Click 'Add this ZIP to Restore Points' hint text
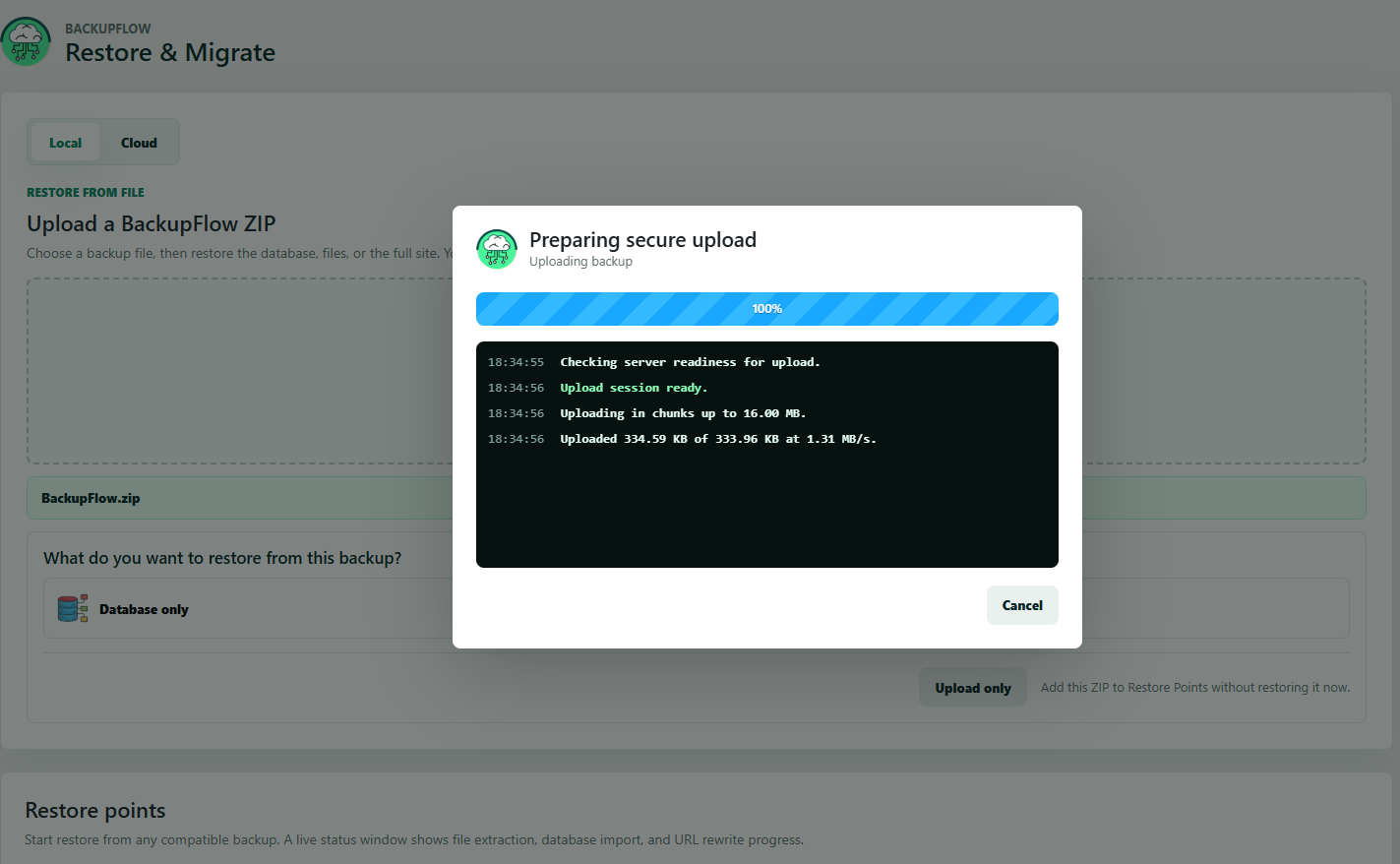 [x=1195, y=688]
